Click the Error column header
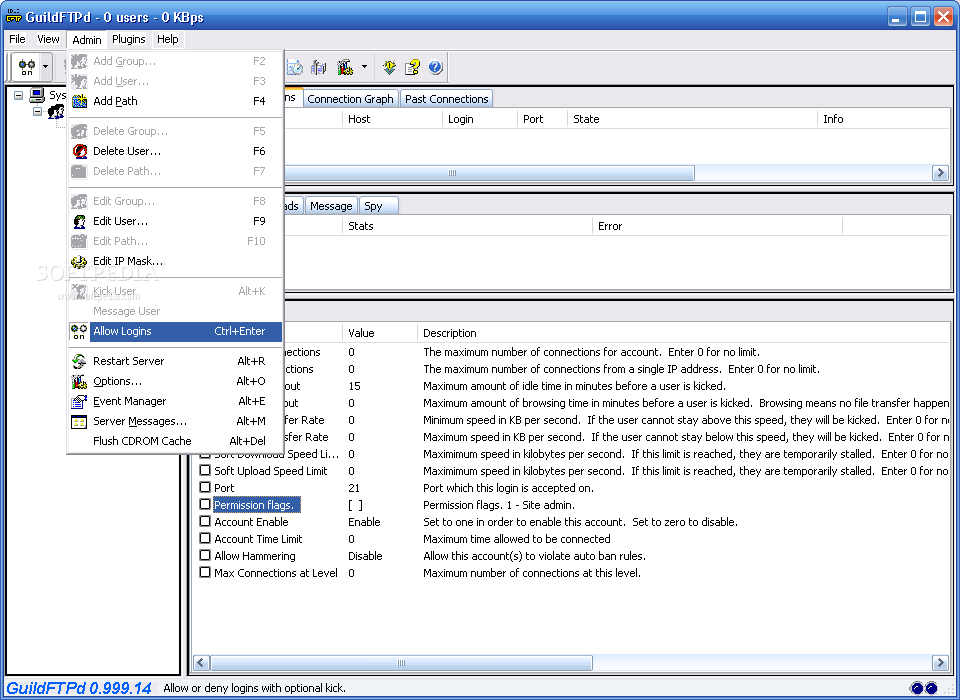 [718, 226]
